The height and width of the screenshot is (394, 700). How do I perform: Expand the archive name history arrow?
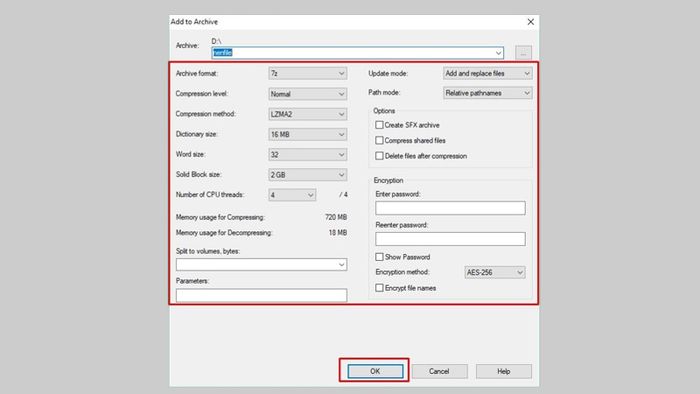pyautogui.click(x=498, y=53)
